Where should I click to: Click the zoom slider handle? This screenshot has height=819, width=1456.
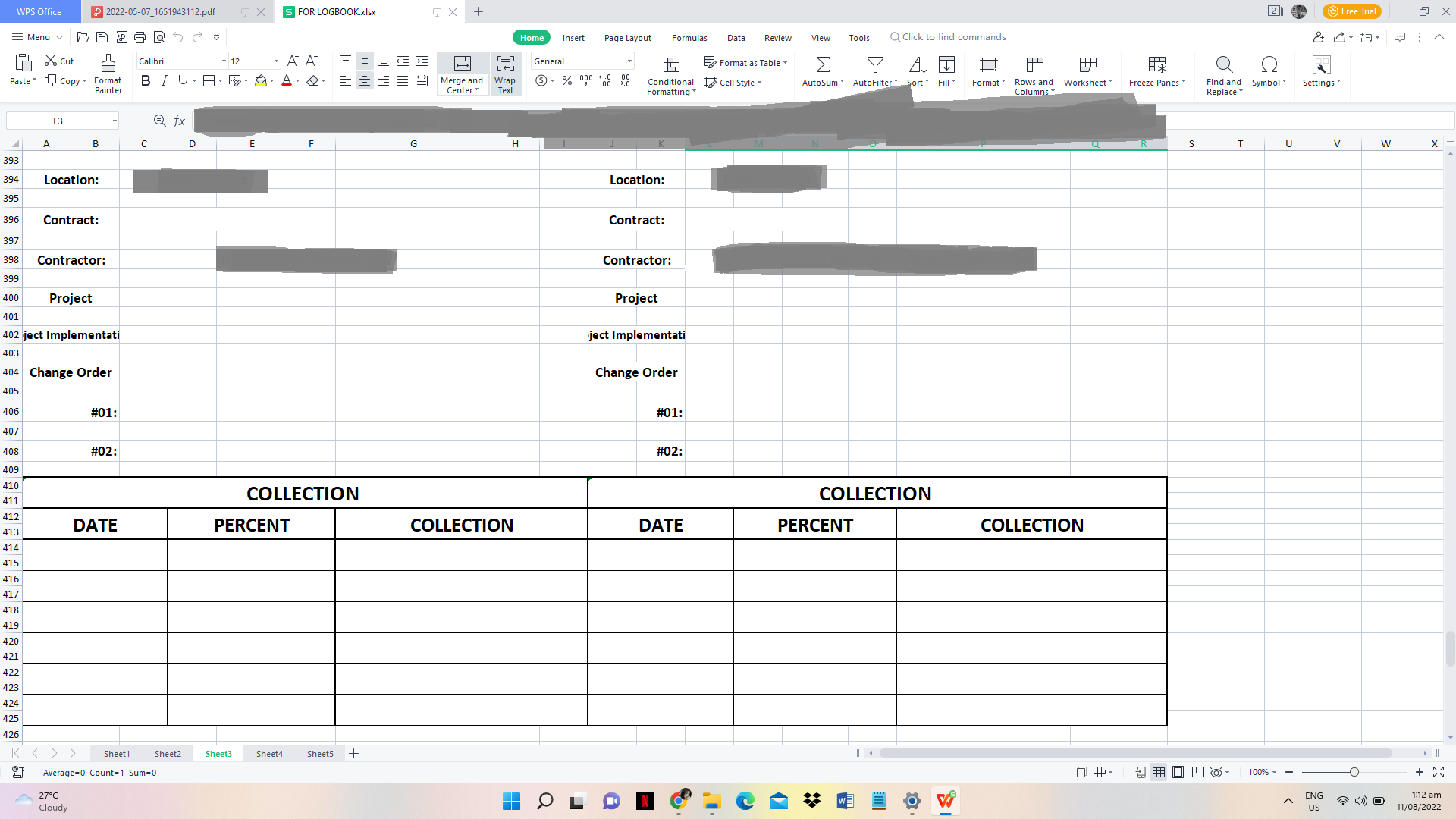click(1354, 773)
